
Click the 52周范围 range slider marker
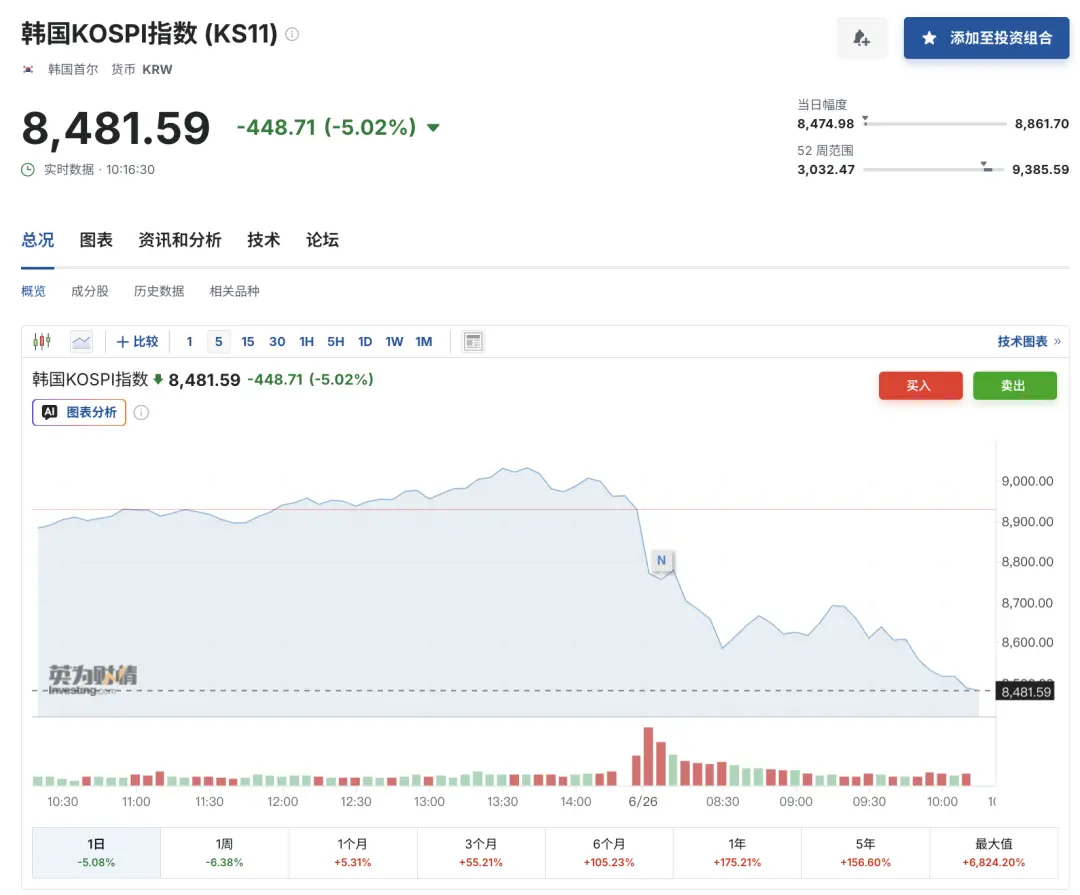pos(986,166)
